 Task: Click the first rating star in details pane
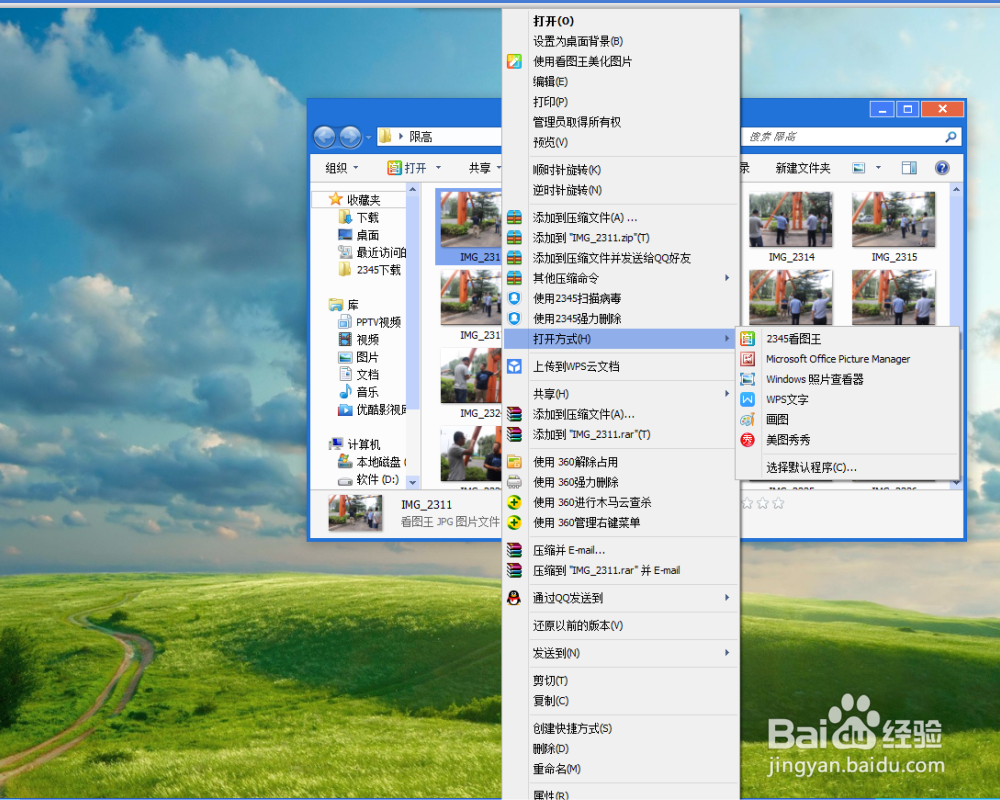point(747,503)
